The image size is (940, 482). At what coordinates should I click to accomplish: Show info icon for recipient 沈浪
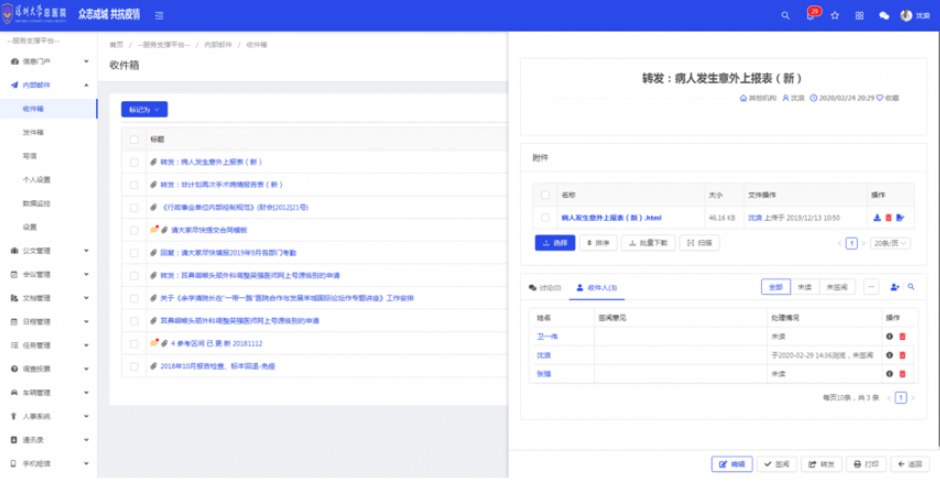(890, 356)
